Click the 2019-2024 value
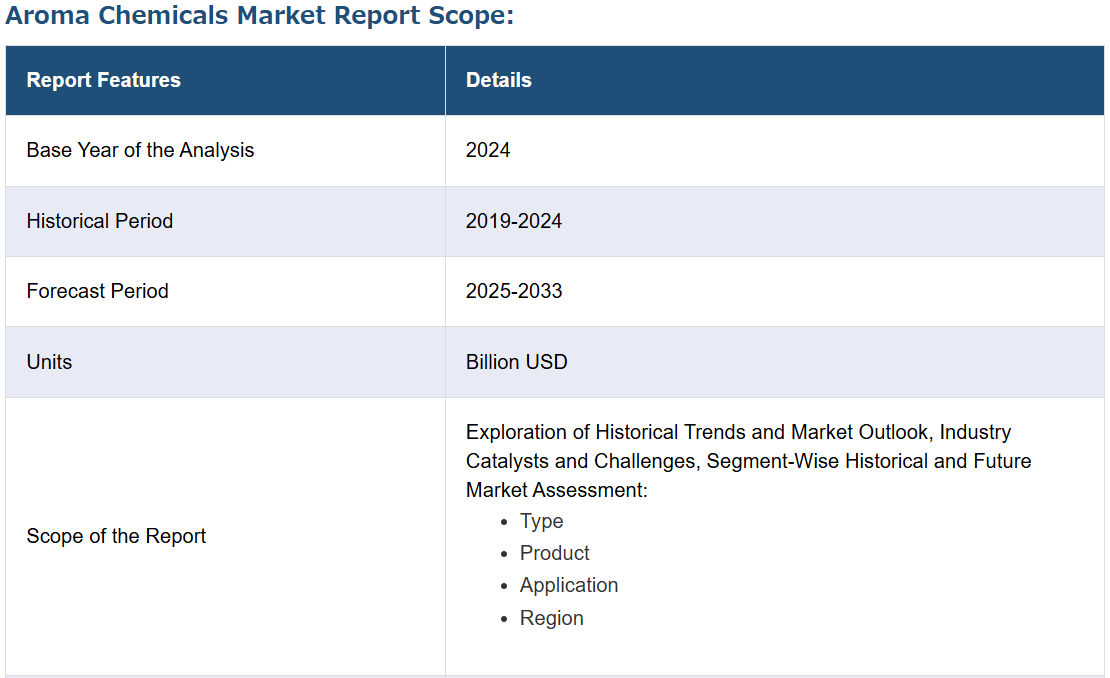The width and height of the screenshot is (1110, 678). [513, 221]
